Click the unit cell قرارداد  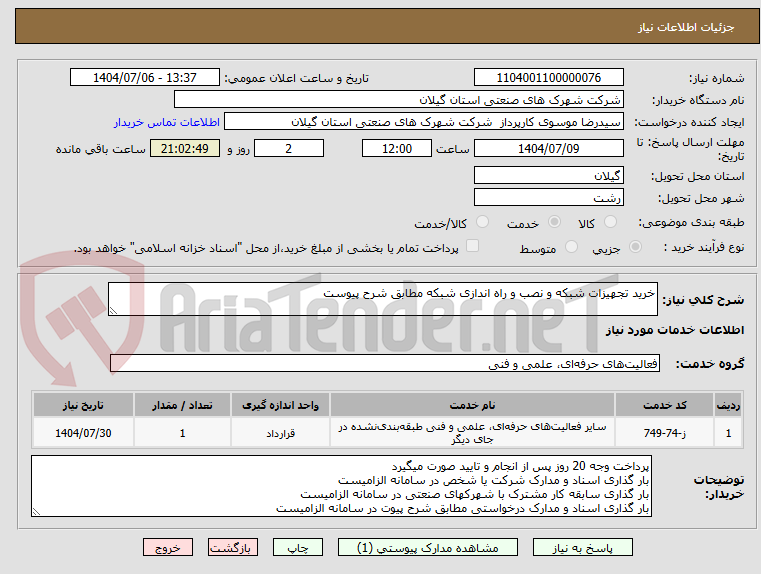pyautogui.click(x=281, y=433)
